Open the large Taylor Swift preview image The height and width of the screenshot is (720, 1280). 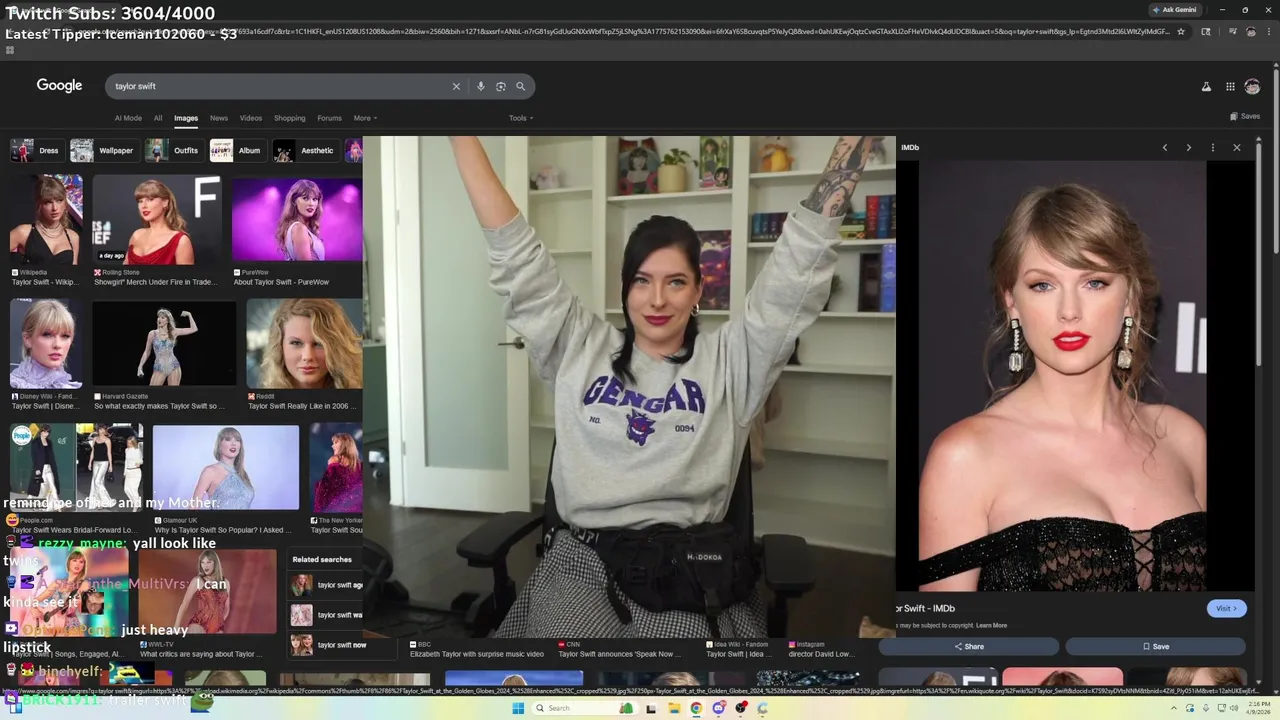pos(1062,375)
